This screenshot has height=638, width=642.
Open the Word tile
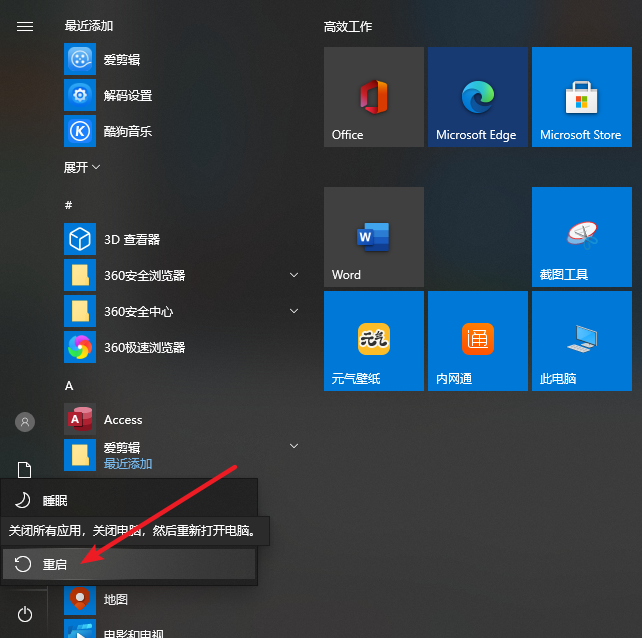373,237
